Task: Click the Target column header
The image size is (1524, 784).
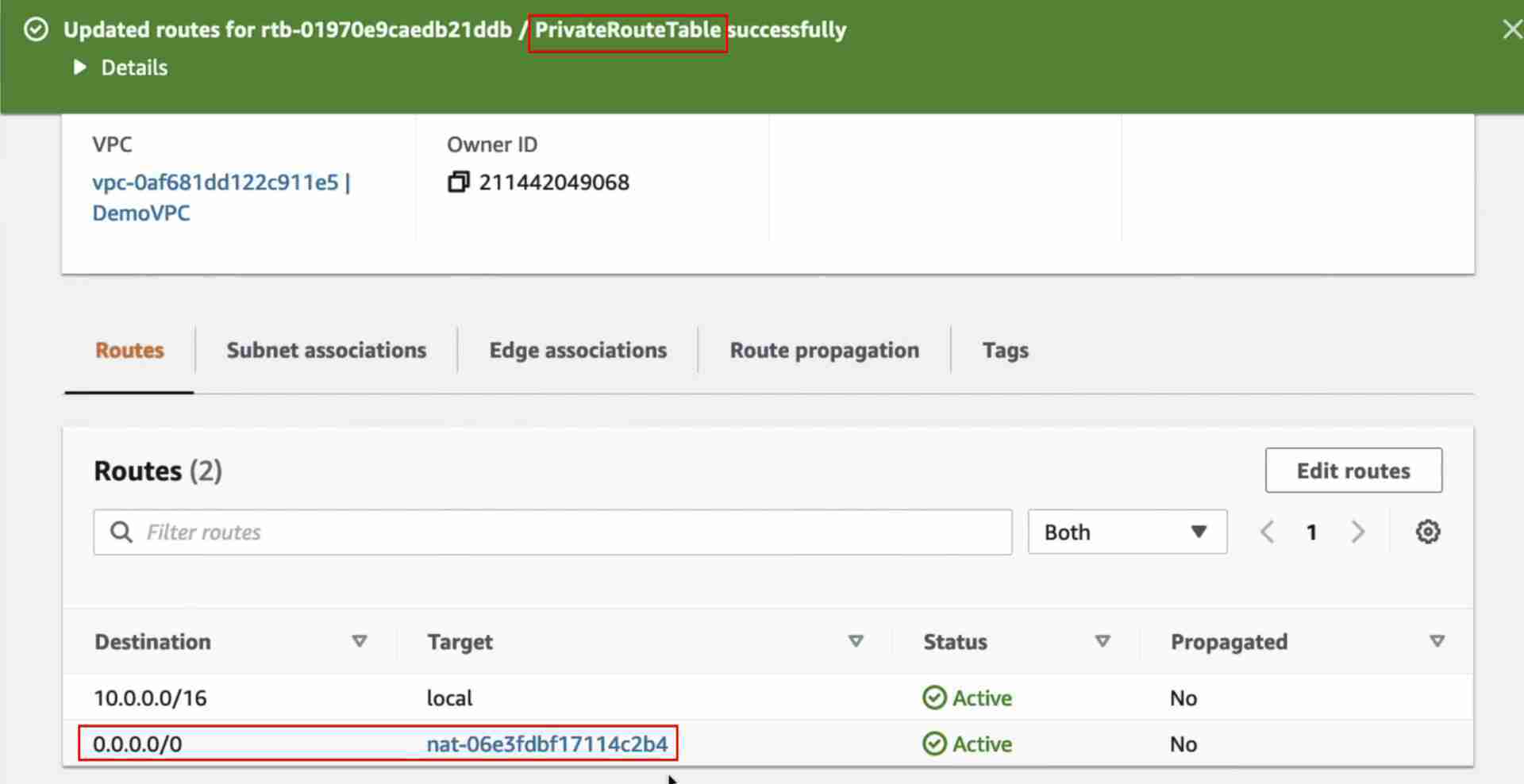Action: pyautogui.click(x=460, y=641)
